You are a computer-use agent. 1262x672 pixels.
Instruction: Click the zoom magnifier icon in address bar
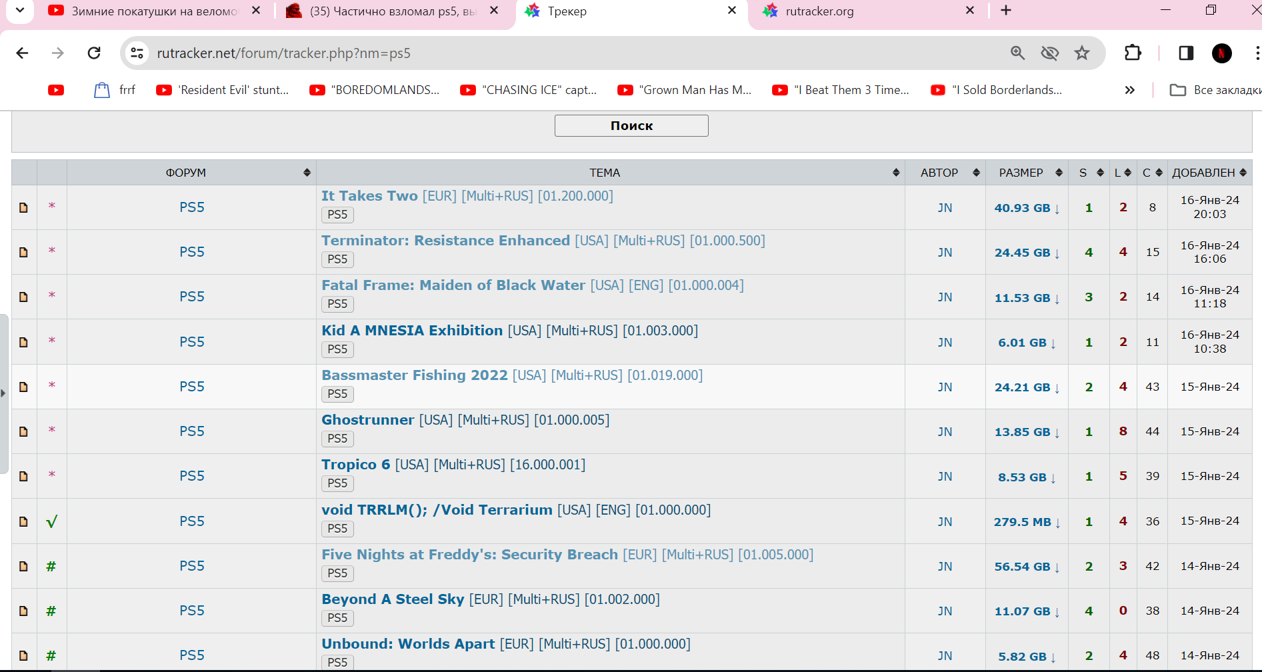coord(1017,53)
